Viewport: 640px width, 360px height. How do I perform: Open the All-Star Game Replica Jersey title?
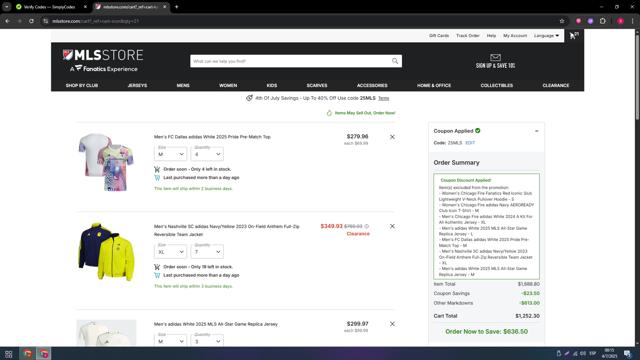[216, 324]
